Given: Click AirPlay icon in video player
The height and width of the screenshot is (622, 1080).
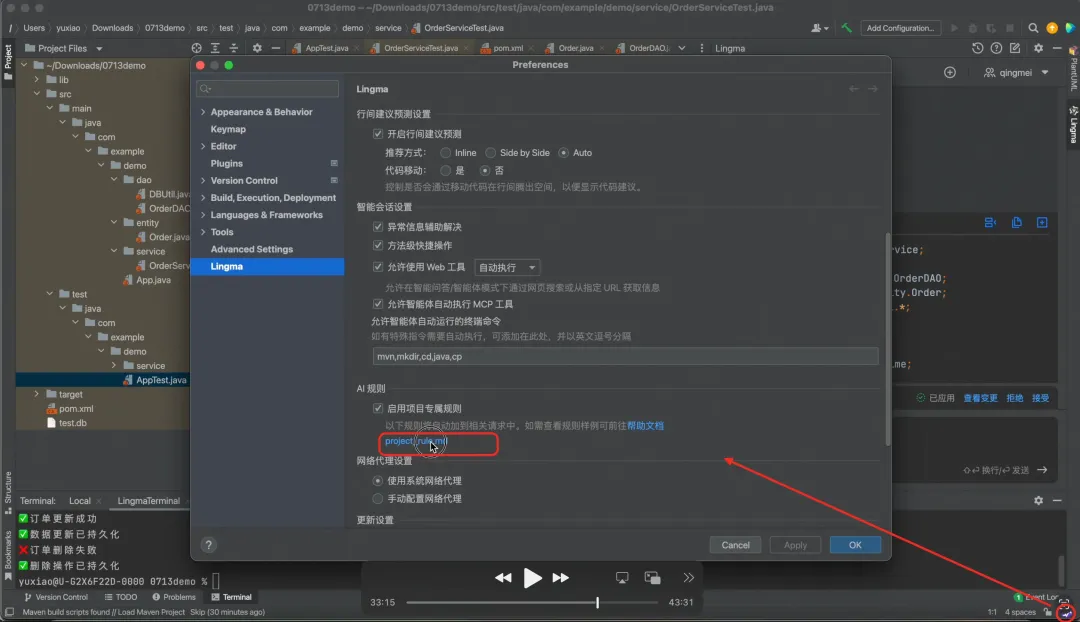Looking at the screenshot, I should click(x=622, y=578).
